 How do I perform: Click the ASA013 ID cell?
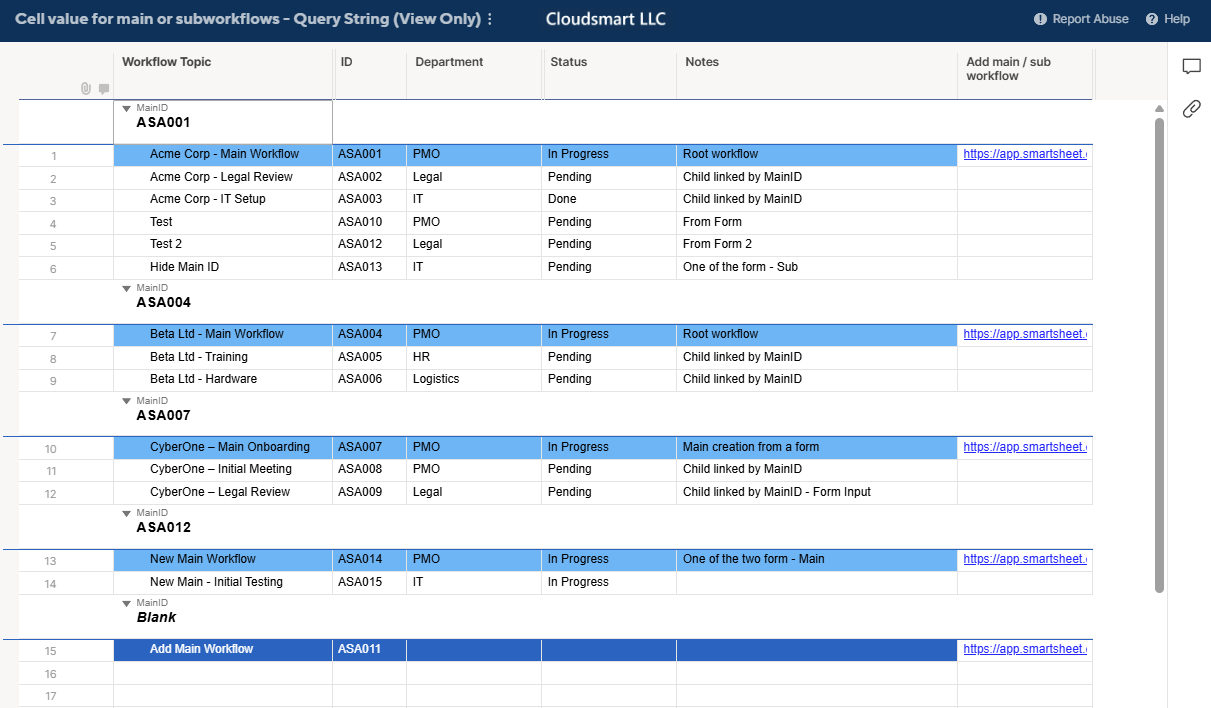(x=370, y=267)
